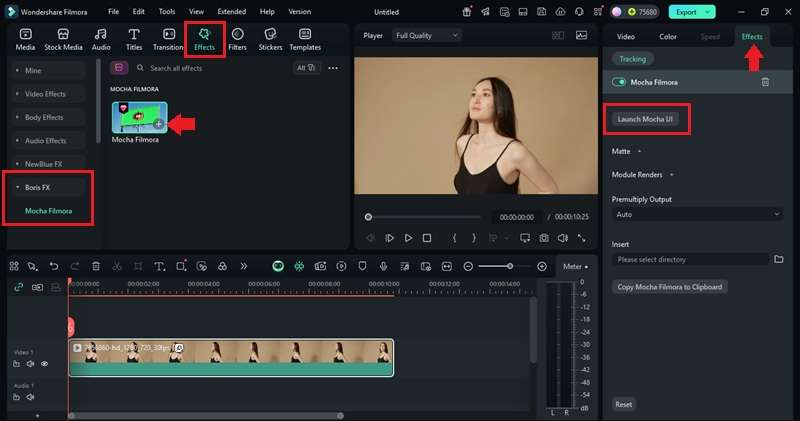
Task: Switch to the Video properties tab
Action: [626, 36]
